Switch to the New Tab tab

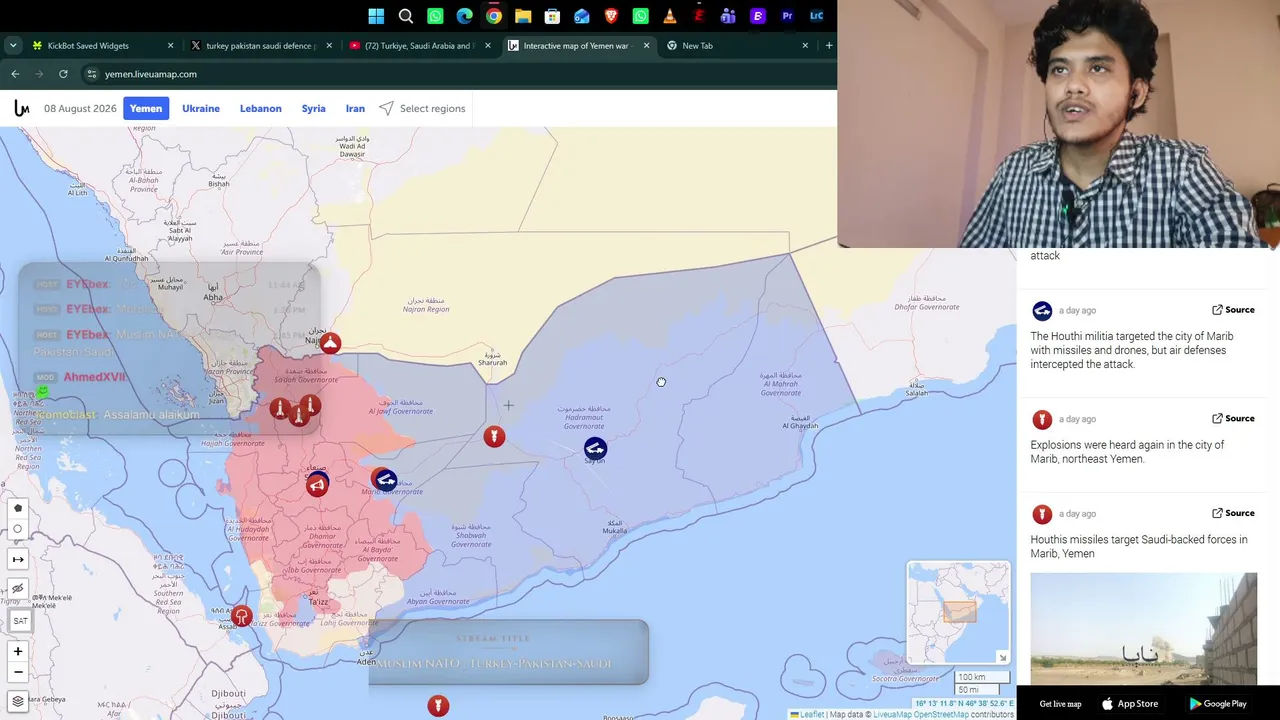pyautogui.click(x=738, y=46)
